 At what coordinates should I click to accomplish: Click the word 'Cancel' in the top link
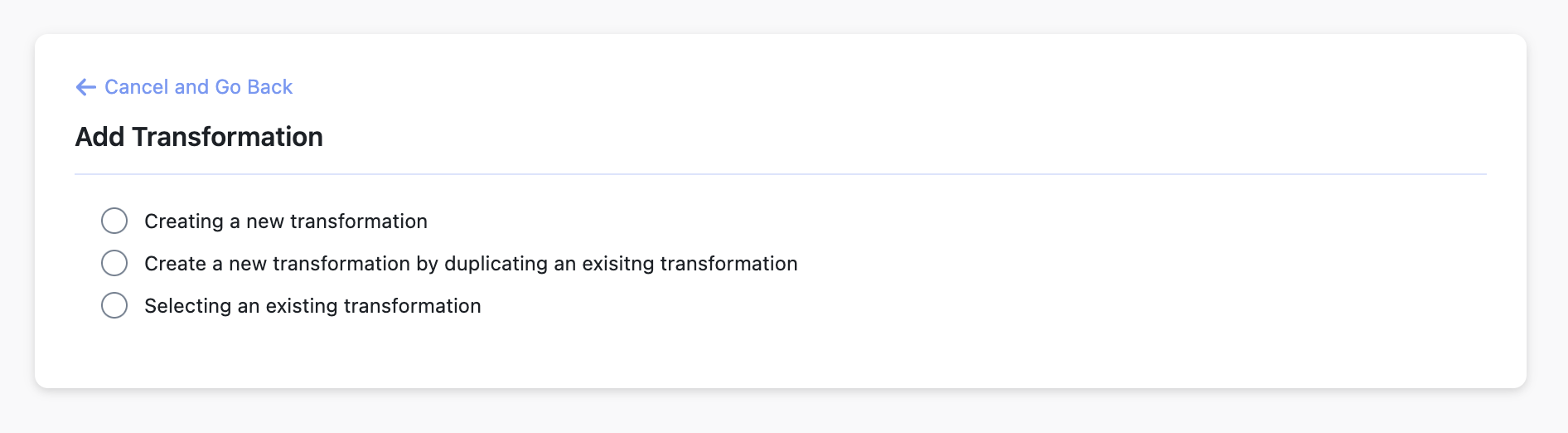coord(137,87)
